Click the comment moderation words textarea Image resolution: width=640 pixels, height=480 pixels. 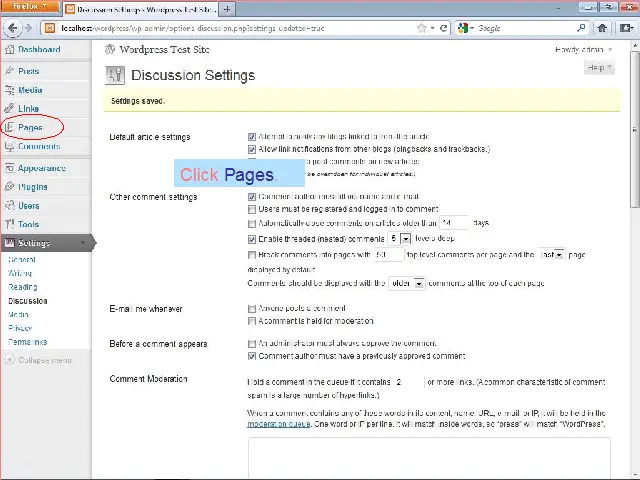(429, 457)
